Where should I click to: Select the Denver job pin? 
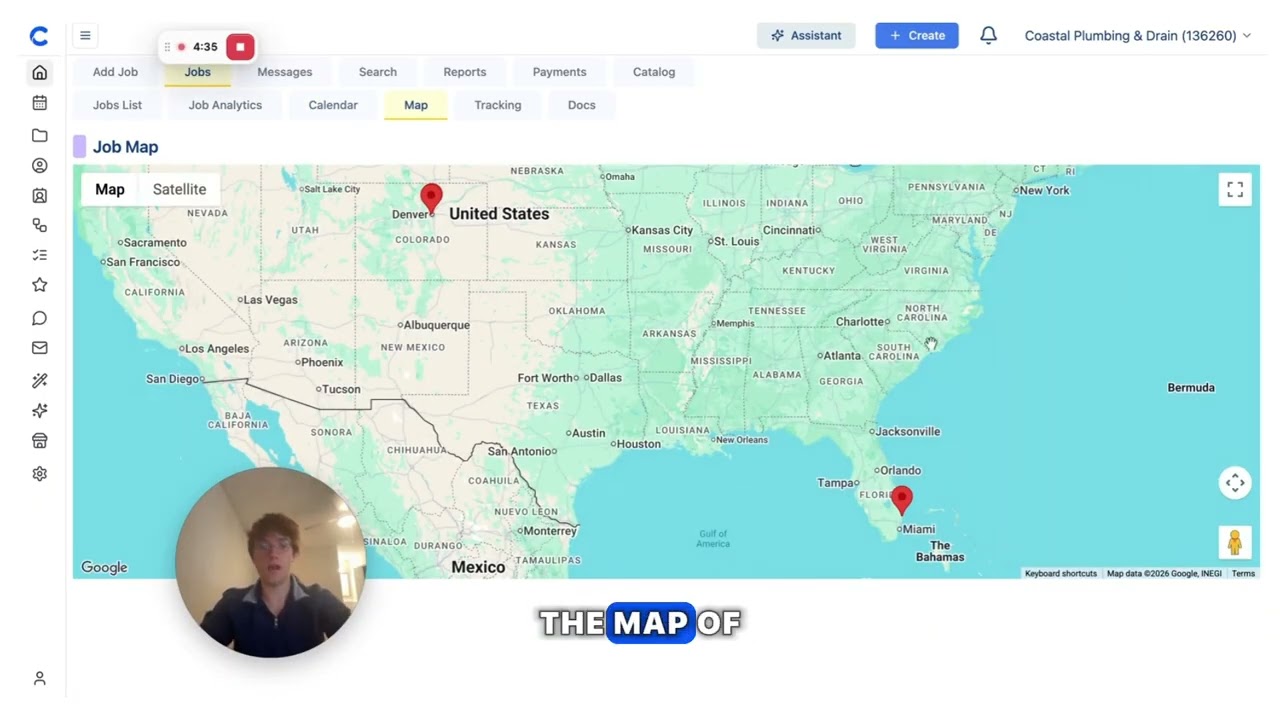pos(431,198)
